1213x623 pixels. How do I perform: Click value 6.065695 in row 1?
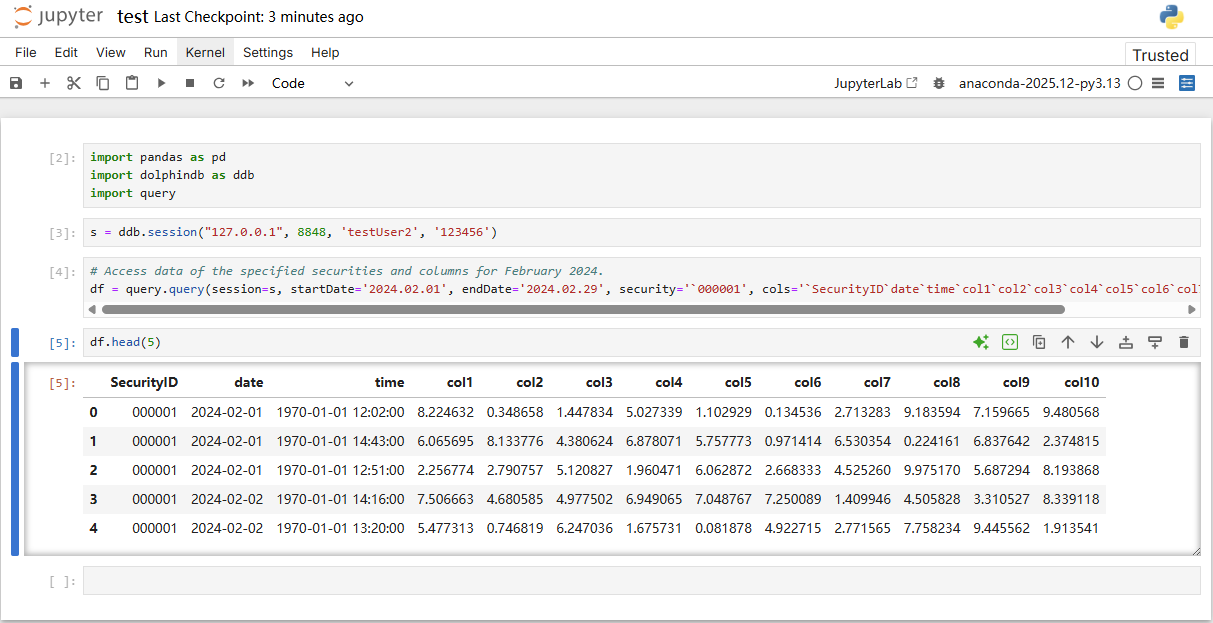pos(445,441)
